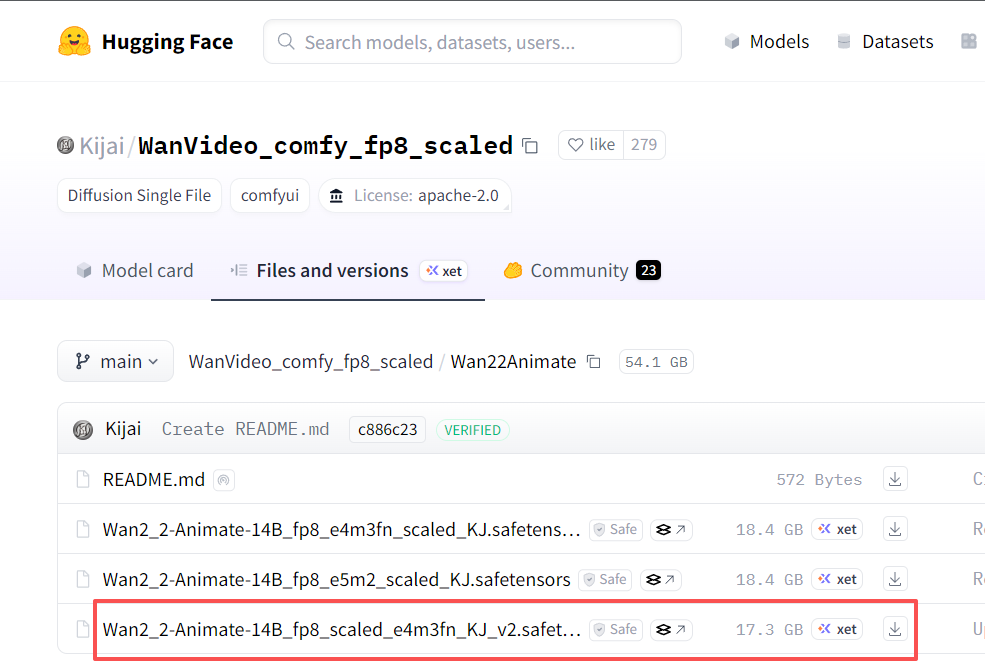Click the magnifier icon in search box
The width and height of the screenshot is (985, 670).
coord(286,41)
